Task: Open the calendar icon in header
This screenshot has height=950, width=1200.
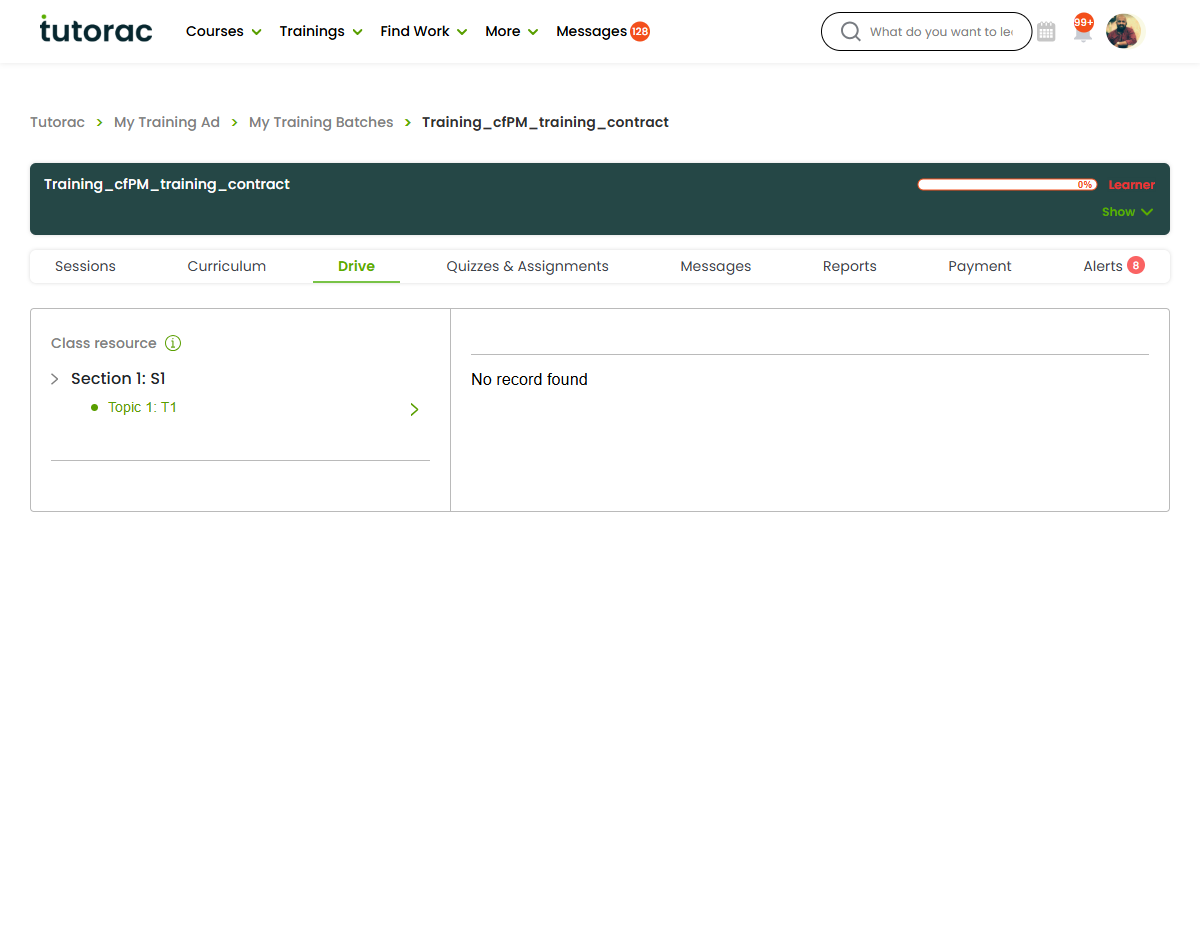Action: click(x=1046, y=32)
